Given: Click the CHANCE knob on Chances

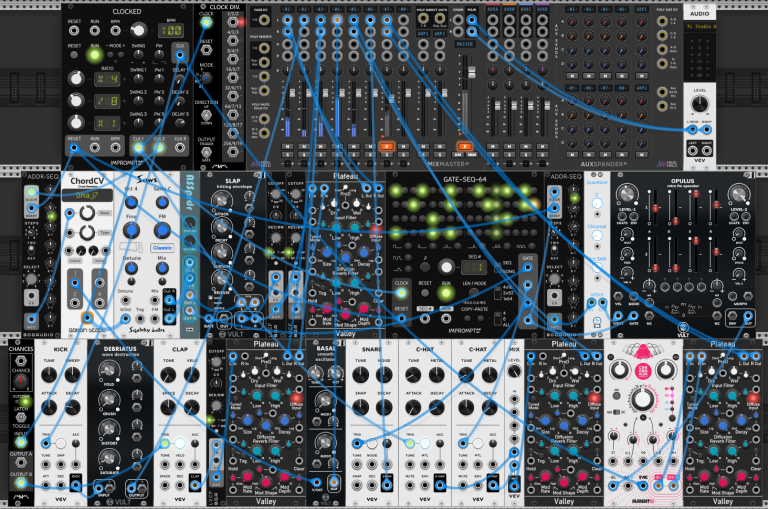Looking at the screenshot, I should tap(21, 381).
